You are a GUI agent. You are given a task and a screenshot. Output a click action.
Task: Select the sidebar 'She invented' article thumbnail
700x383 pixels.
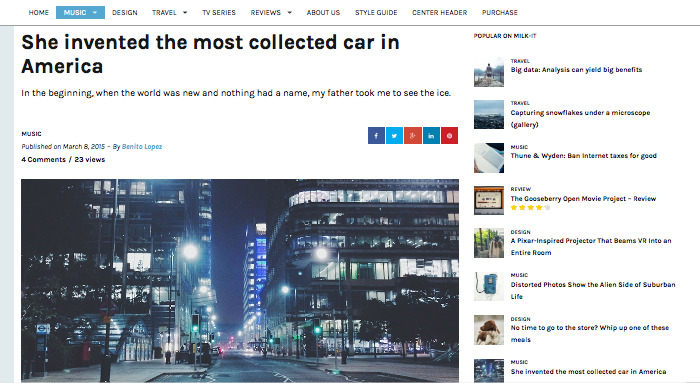point(489,371)
